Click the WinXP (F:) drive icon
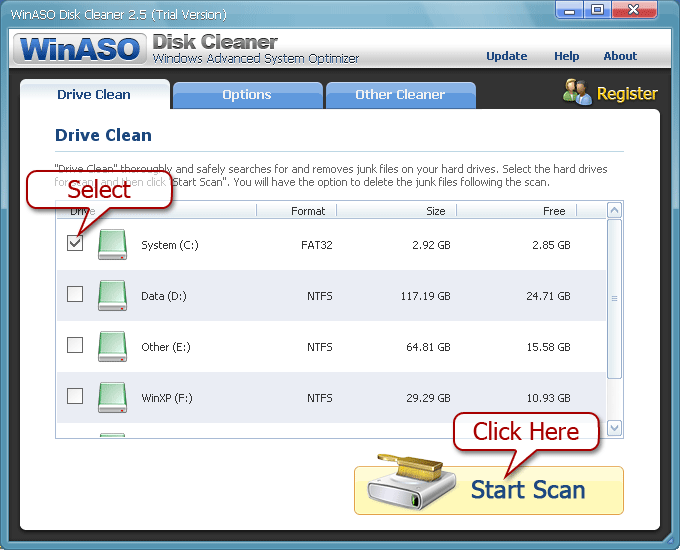The height and width of the screenshot is (550, 680). [112, 397]
